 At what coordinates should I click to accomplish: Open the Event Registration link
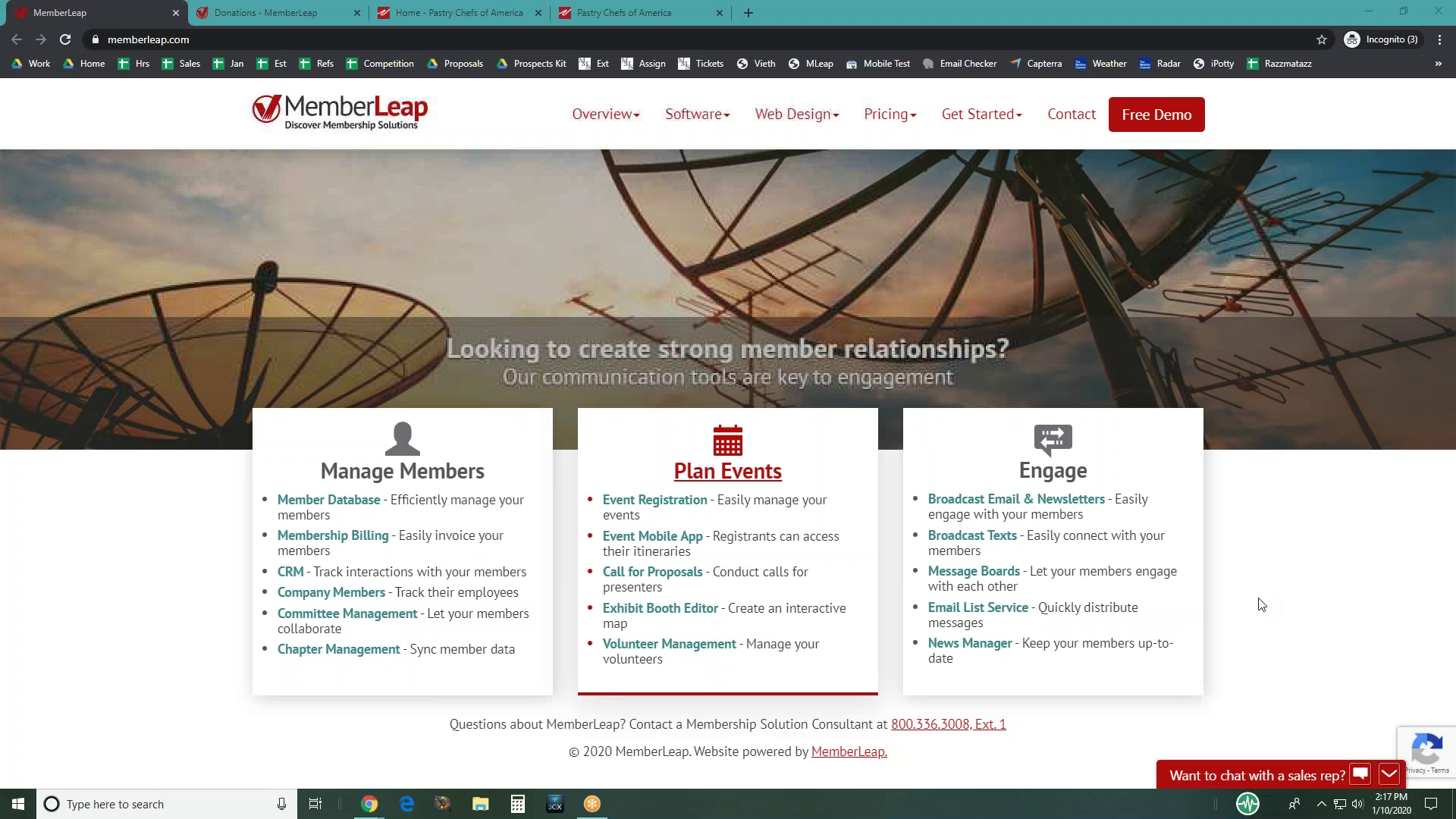654,500
